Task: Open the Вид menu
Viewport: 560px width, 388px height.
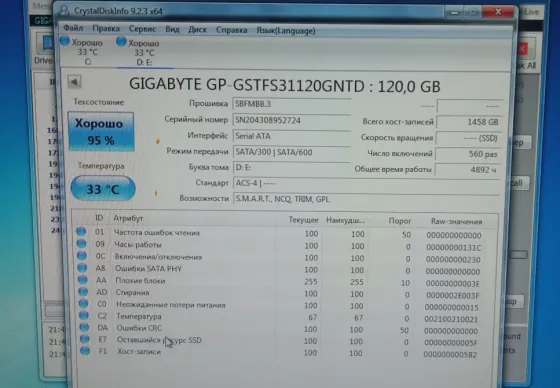Action: (x=172, y=29)
